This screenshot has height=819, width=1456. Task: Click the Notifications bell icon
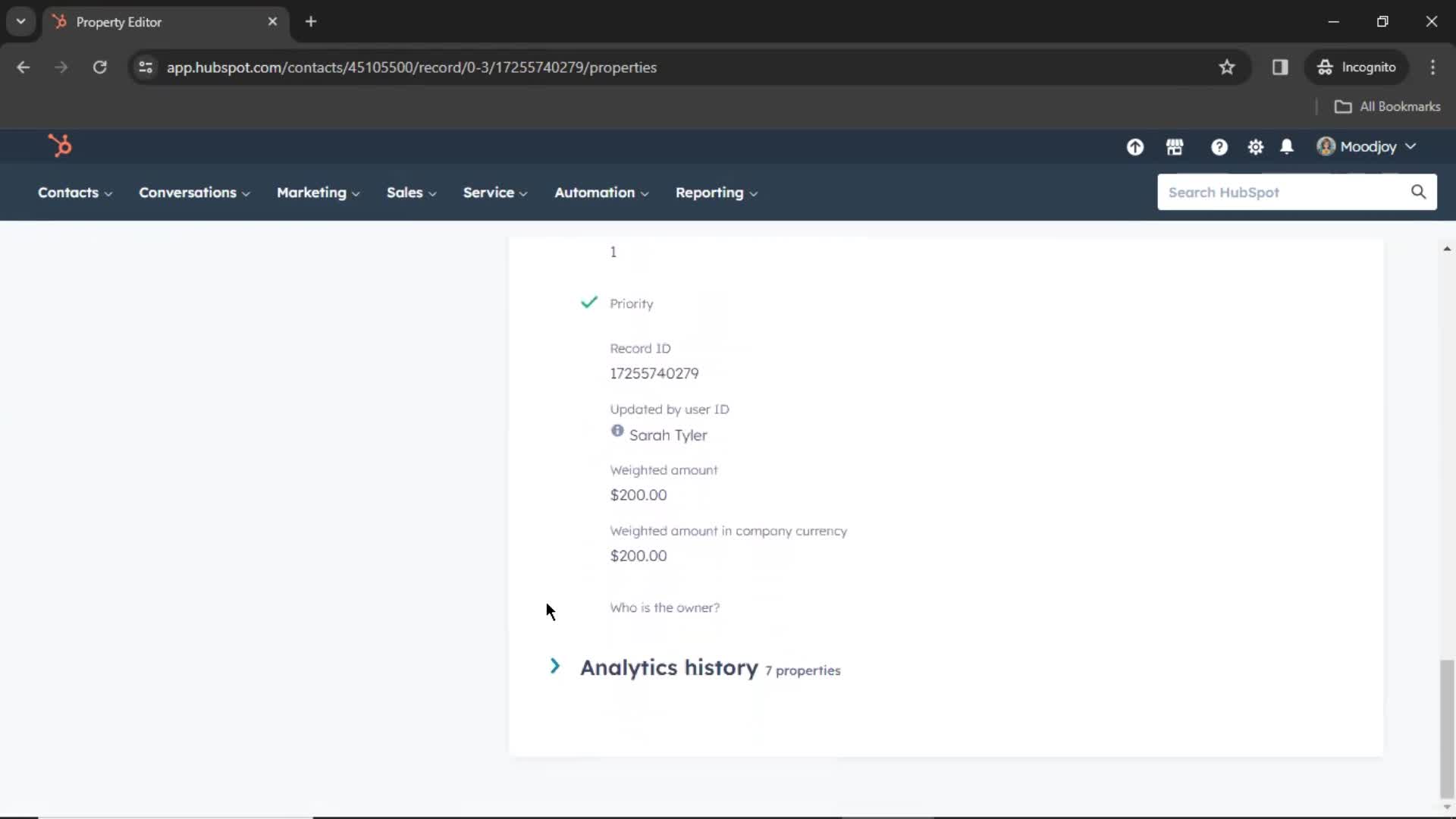pos(1287,147)
